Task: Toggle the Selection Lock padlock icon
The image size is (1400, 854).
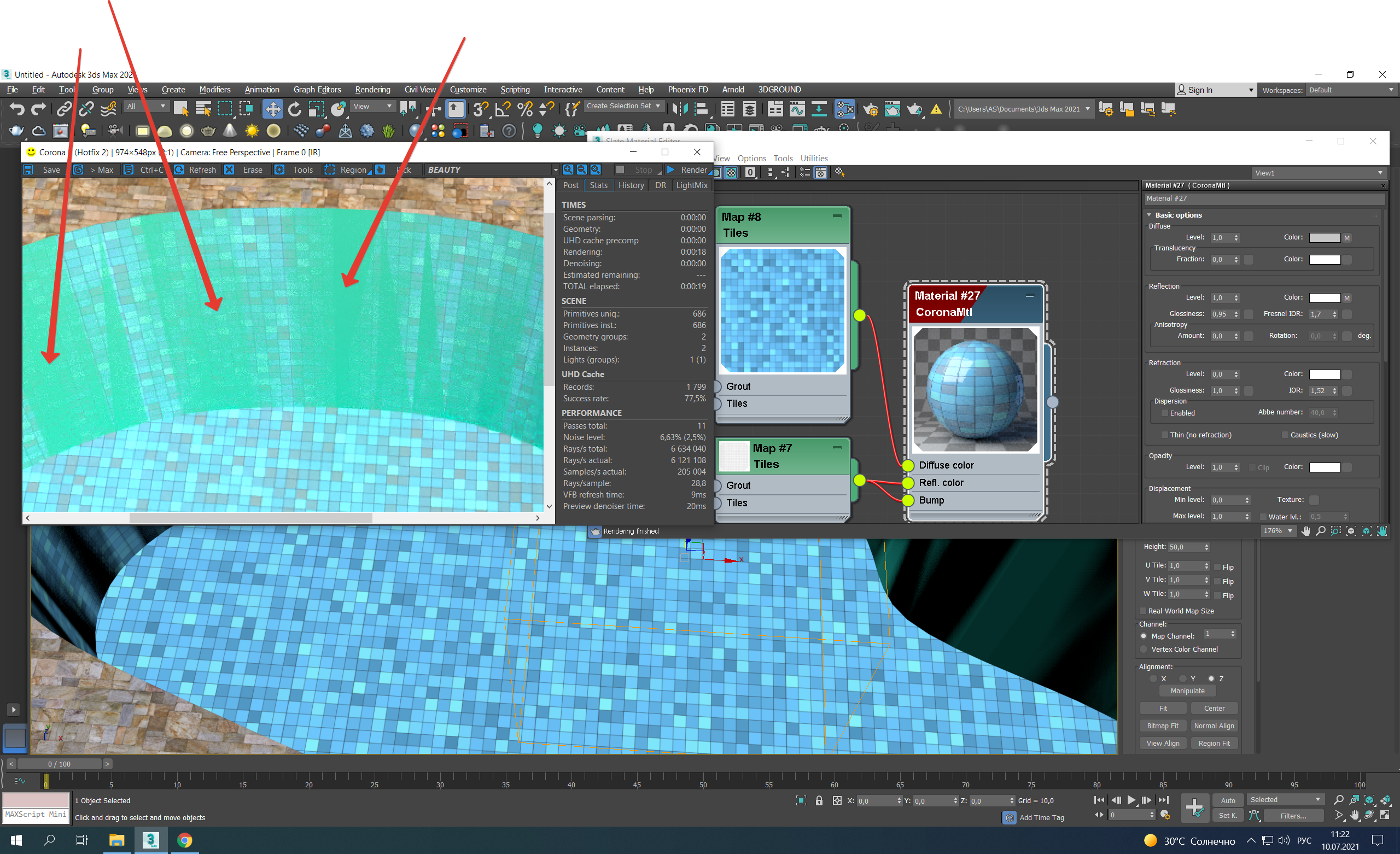Action: pos(819,800)
